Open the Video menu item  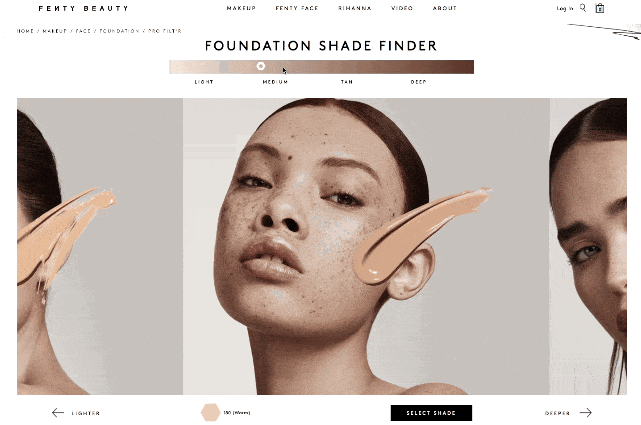pyautogui.click(x=402, y=8)
